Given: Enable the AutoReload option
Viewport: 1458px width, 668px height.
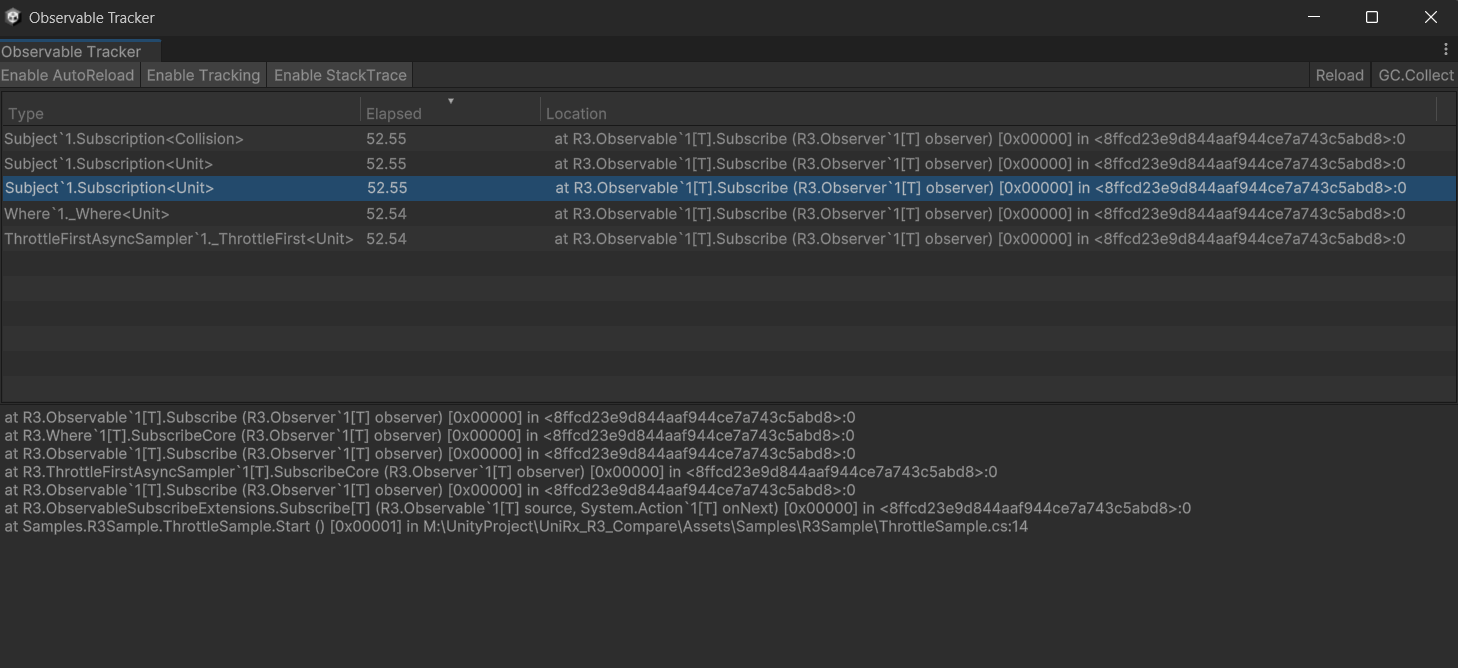Looking at the screenshot, I should 67,74.
